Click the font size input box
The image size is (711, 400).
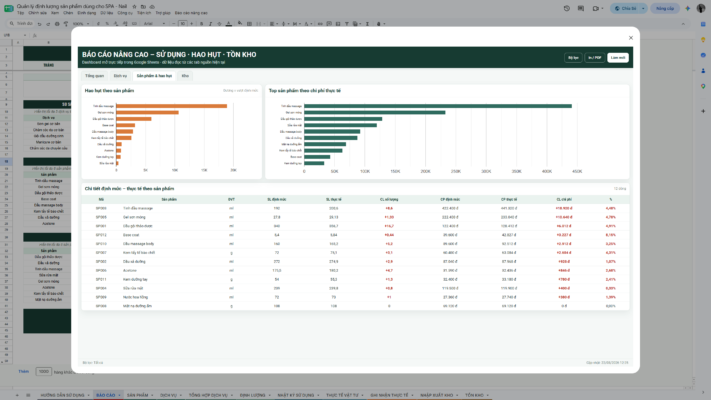[x=183, y=24]
